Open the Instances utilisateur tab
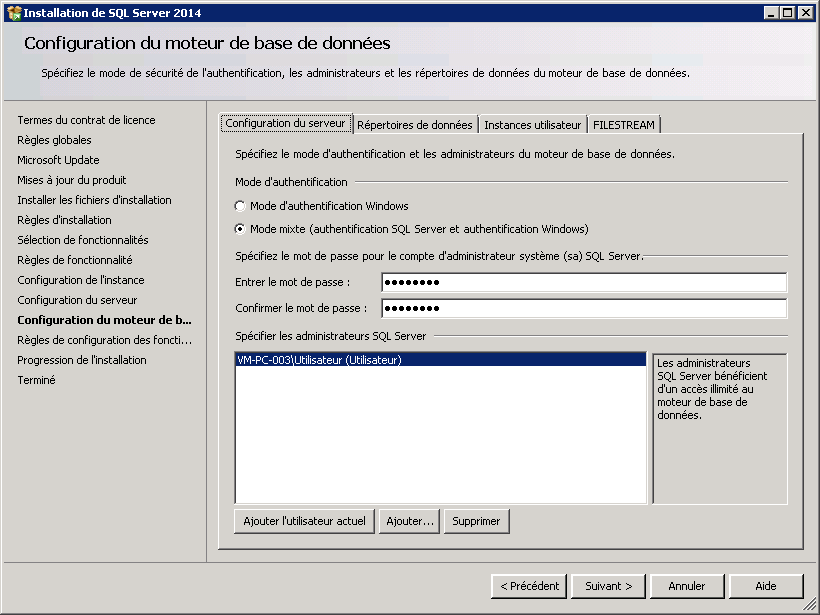820x615 pixels. [532, 125]
